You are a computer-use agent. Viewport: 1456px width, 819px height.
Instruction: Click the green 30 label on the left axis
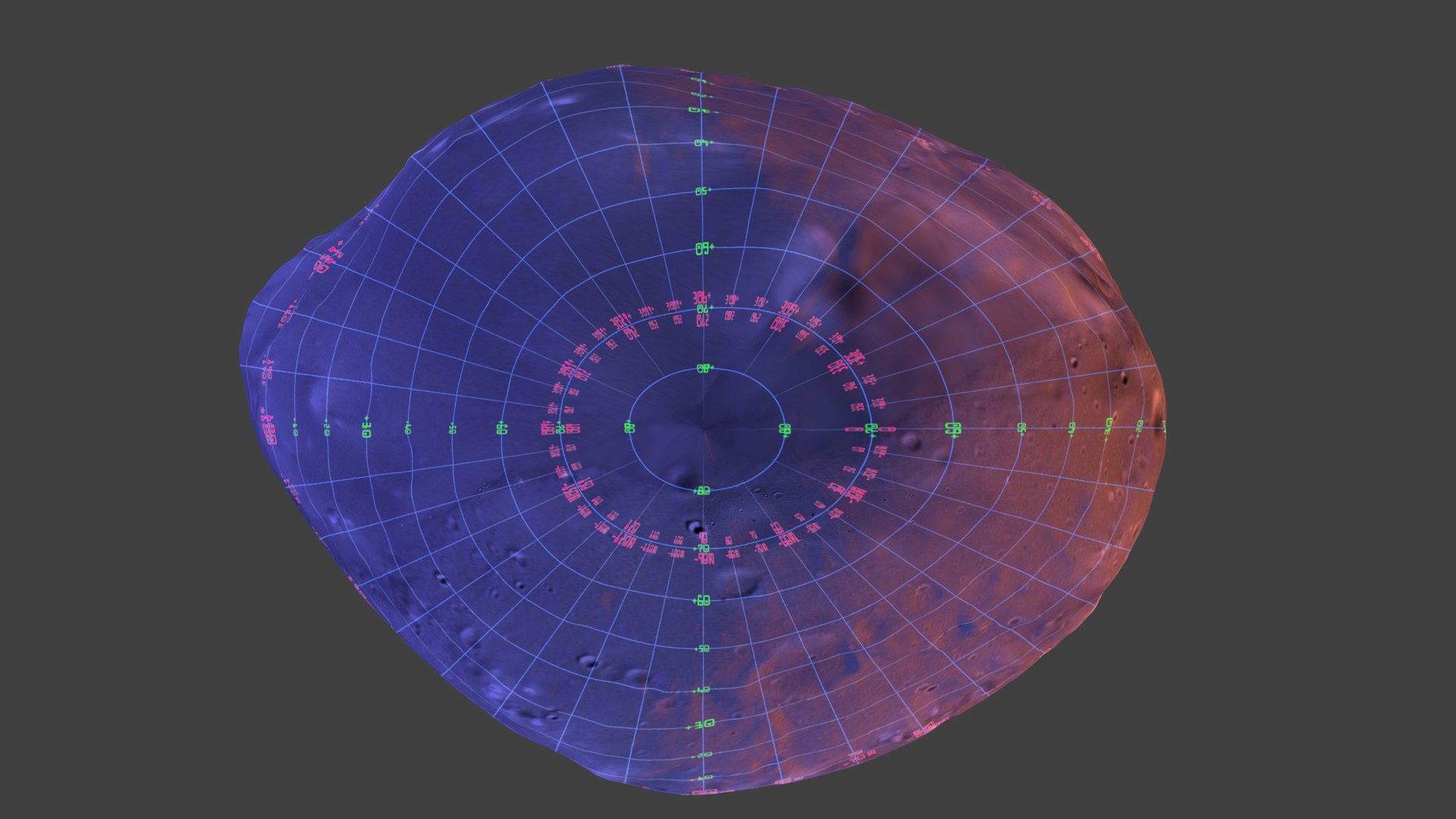368,427
